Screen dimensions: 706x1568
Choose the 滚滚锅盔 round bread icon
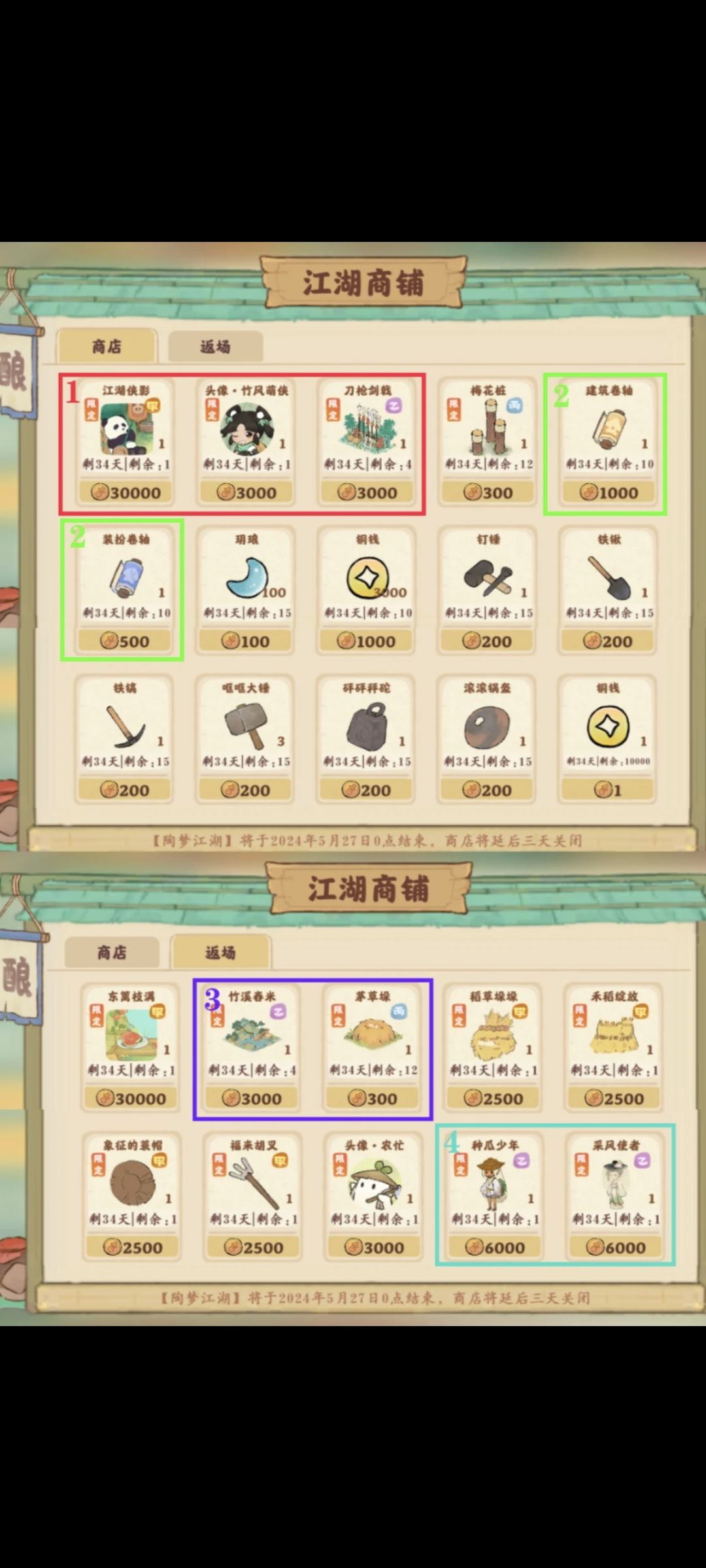(x=487, y=727)
